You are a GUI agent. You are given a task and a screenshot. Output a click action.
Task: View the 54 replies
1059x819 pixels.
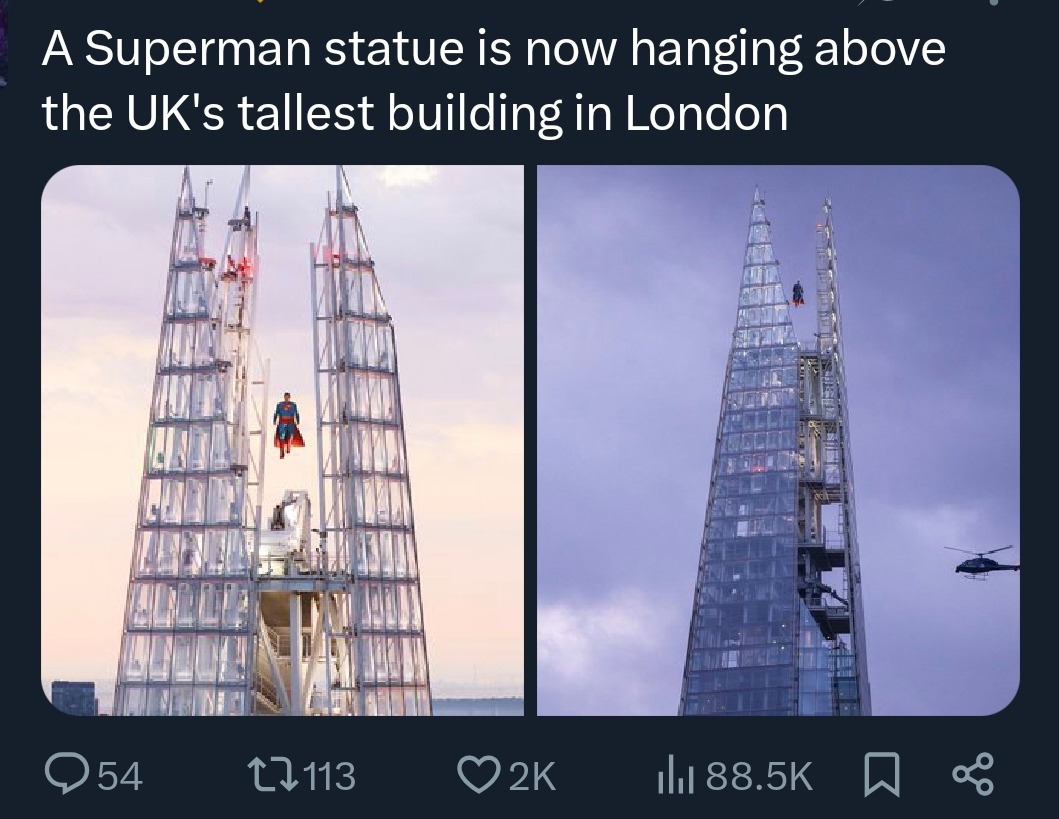(120, 775)
